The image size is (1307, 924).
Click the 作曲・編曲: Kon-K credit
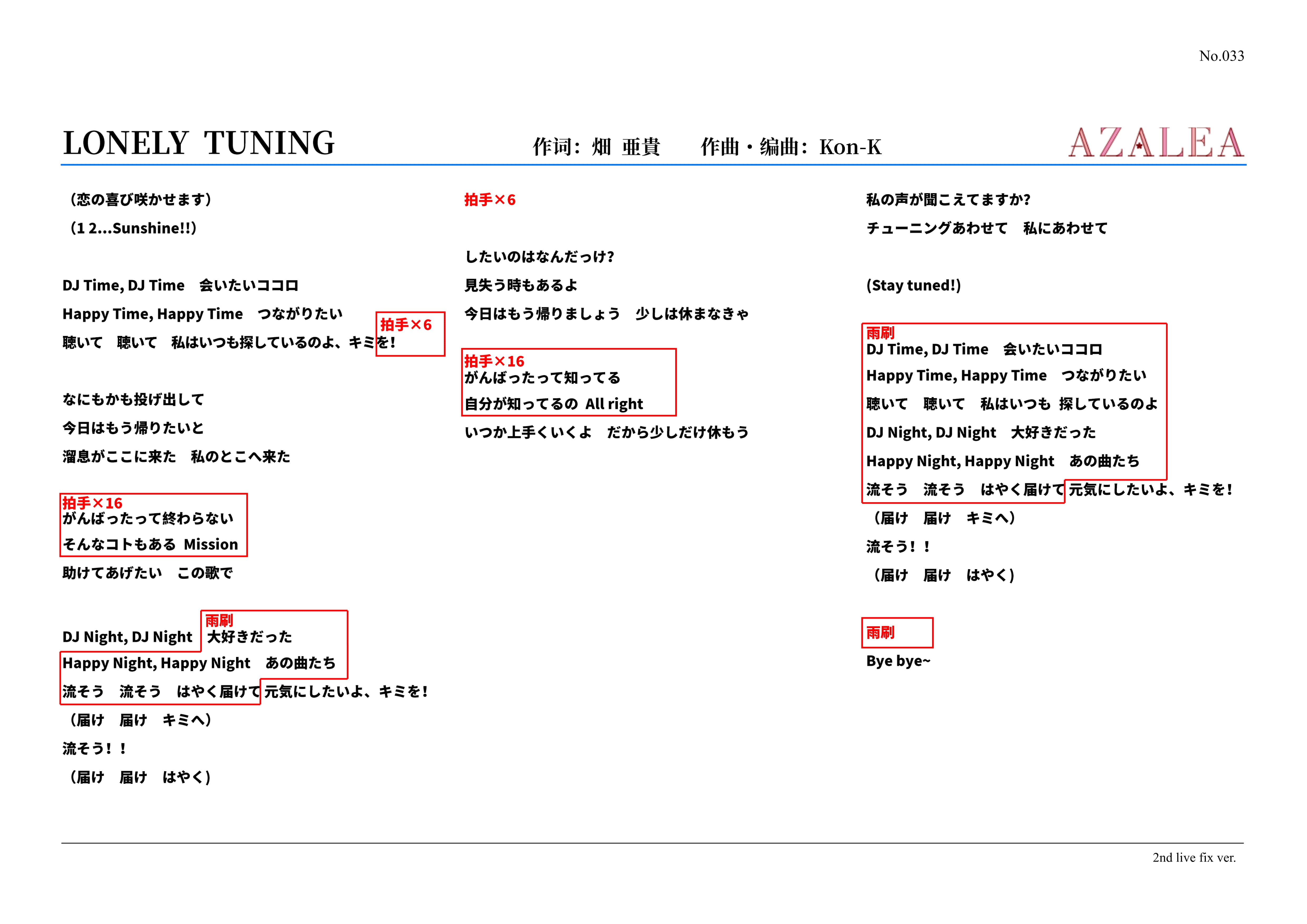791,147
